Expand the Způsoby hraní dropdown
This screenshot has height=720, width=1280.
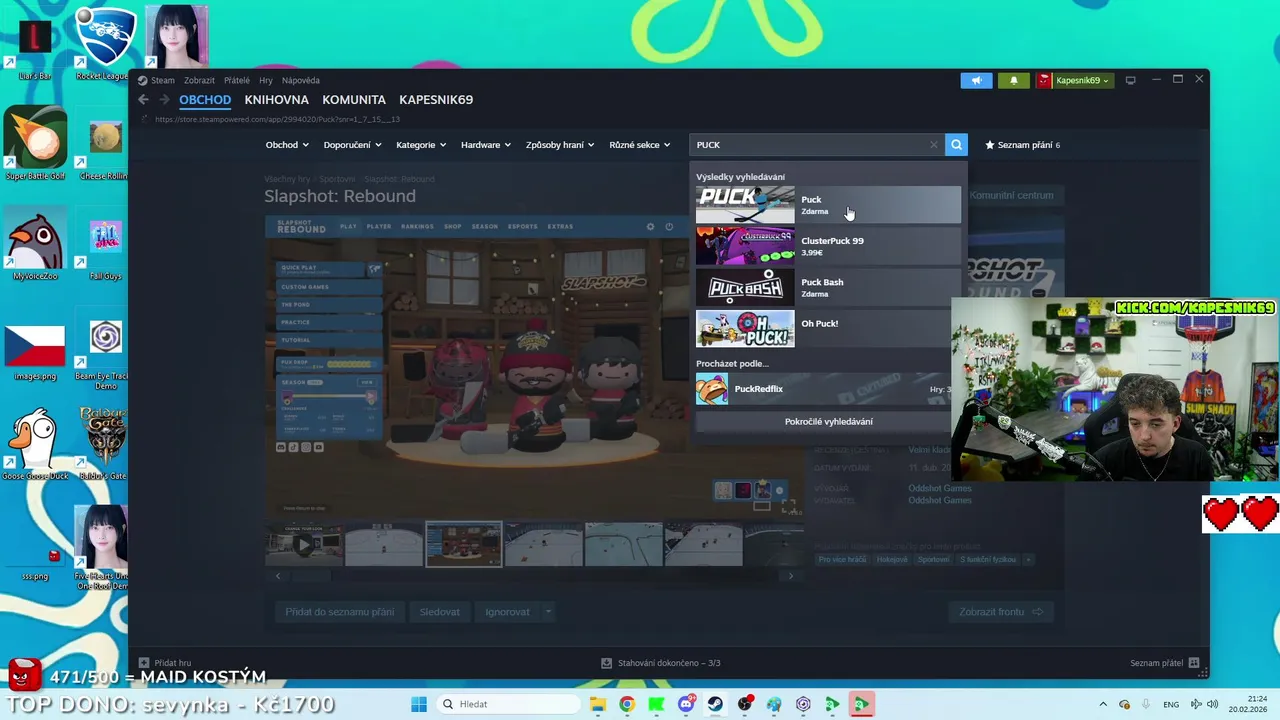(x=560, y=145)
